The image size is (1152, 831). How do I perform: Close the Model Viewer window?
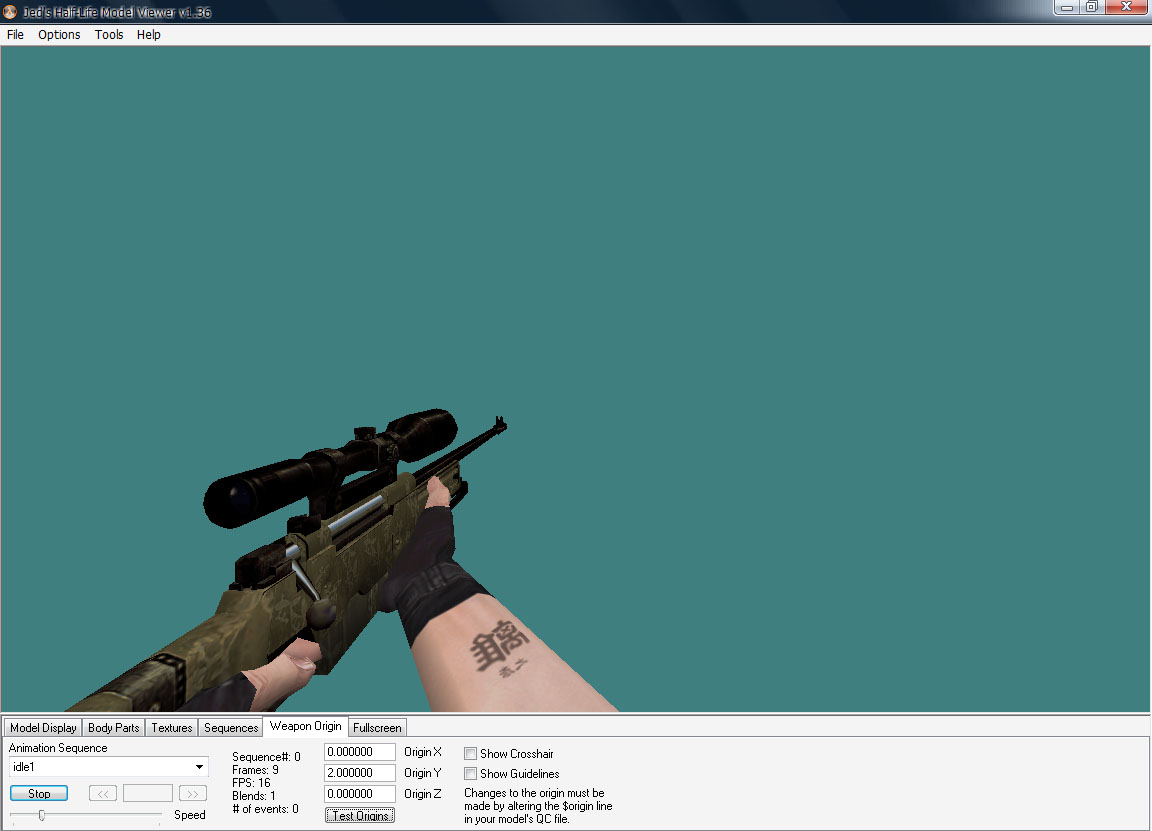[x=1126, y=7]
